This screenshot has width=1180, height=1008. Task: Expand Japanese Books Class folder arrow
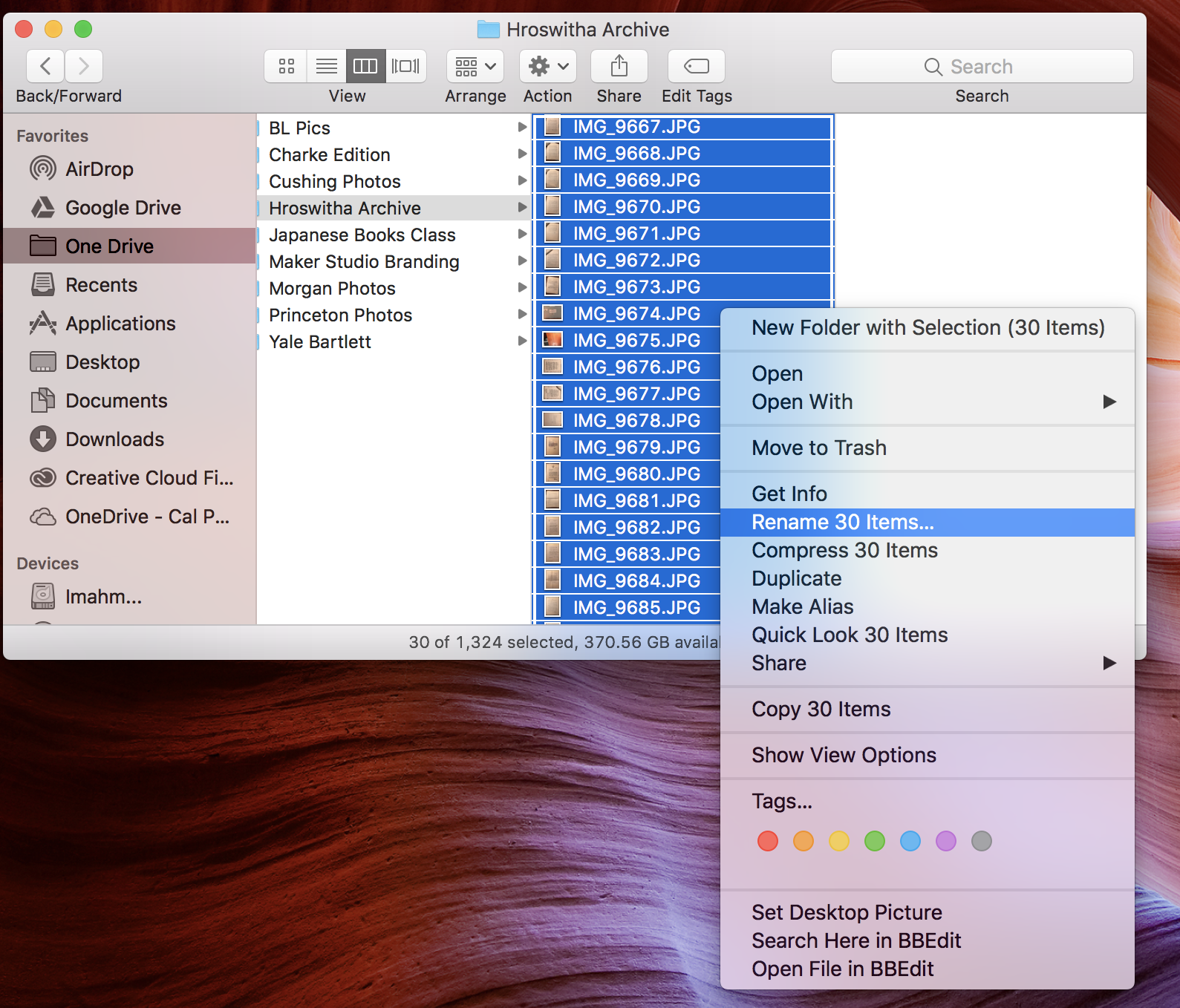pyautogui.click(x=522, y=235)
